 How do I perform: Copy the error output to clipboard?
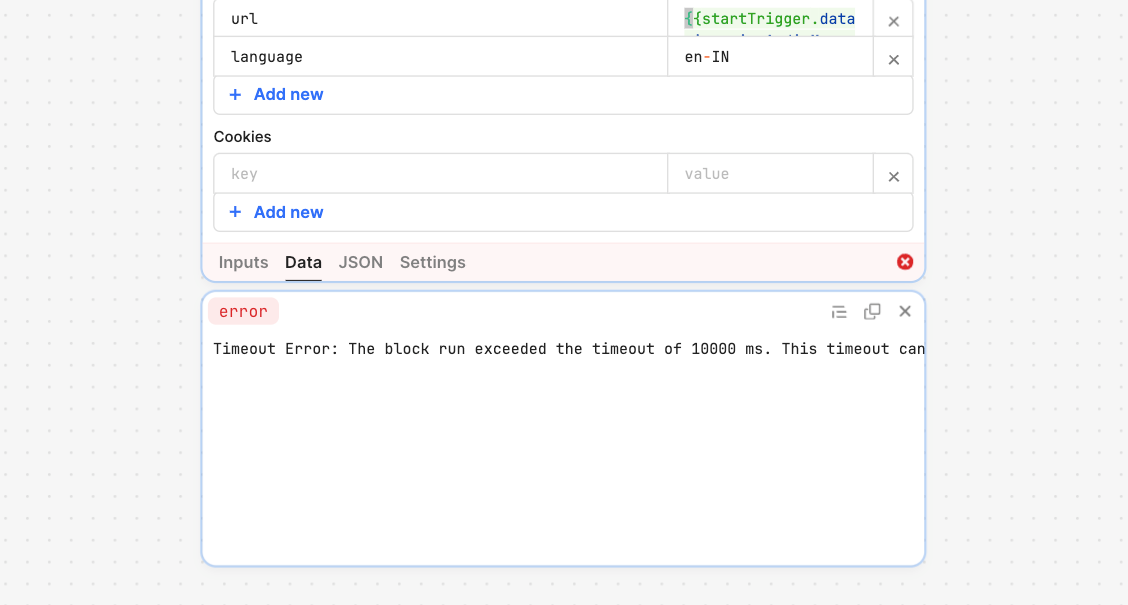(x=872, y=311)
